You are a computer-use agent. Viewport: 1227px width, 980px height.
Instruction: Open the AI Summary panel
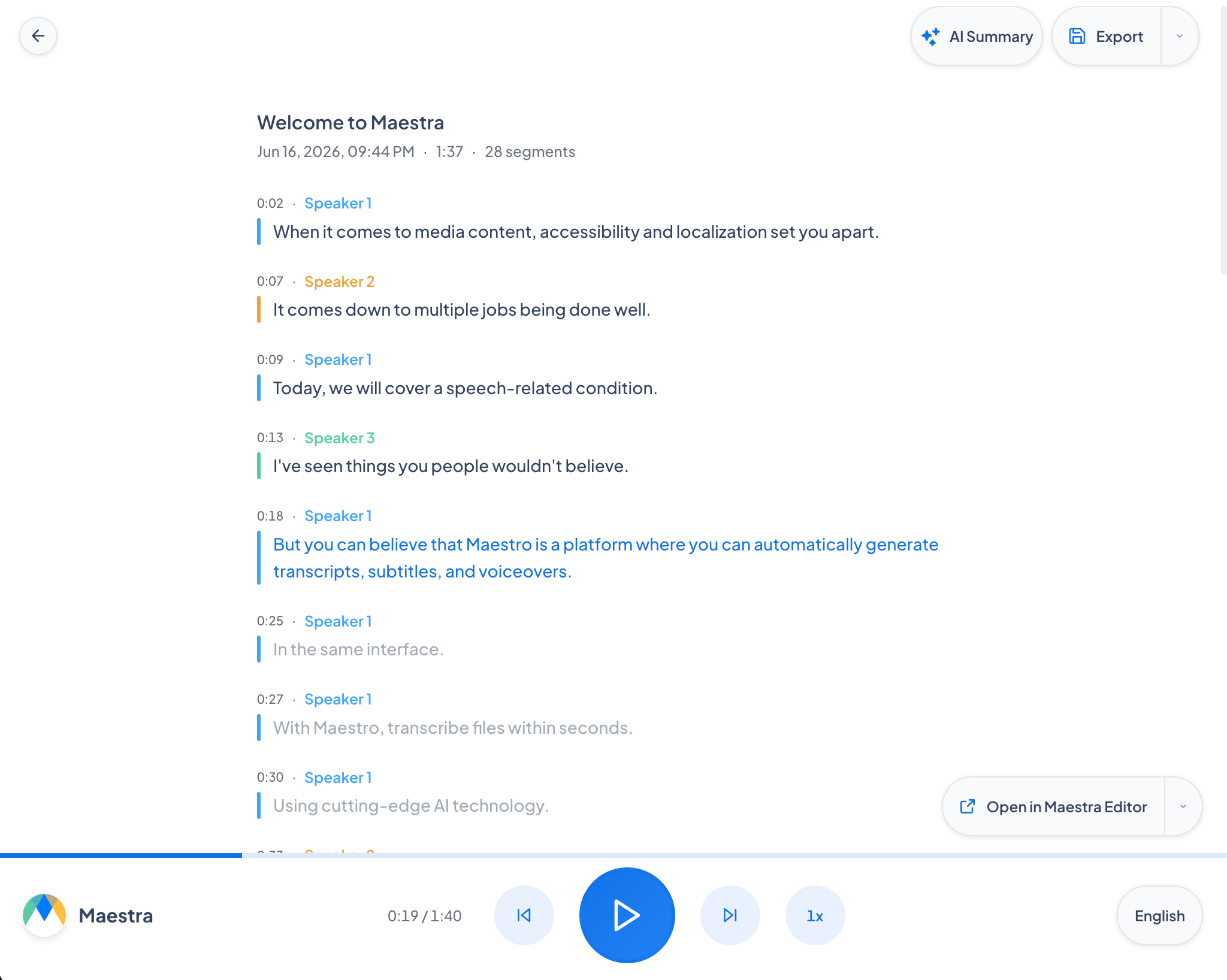(977, 37)
